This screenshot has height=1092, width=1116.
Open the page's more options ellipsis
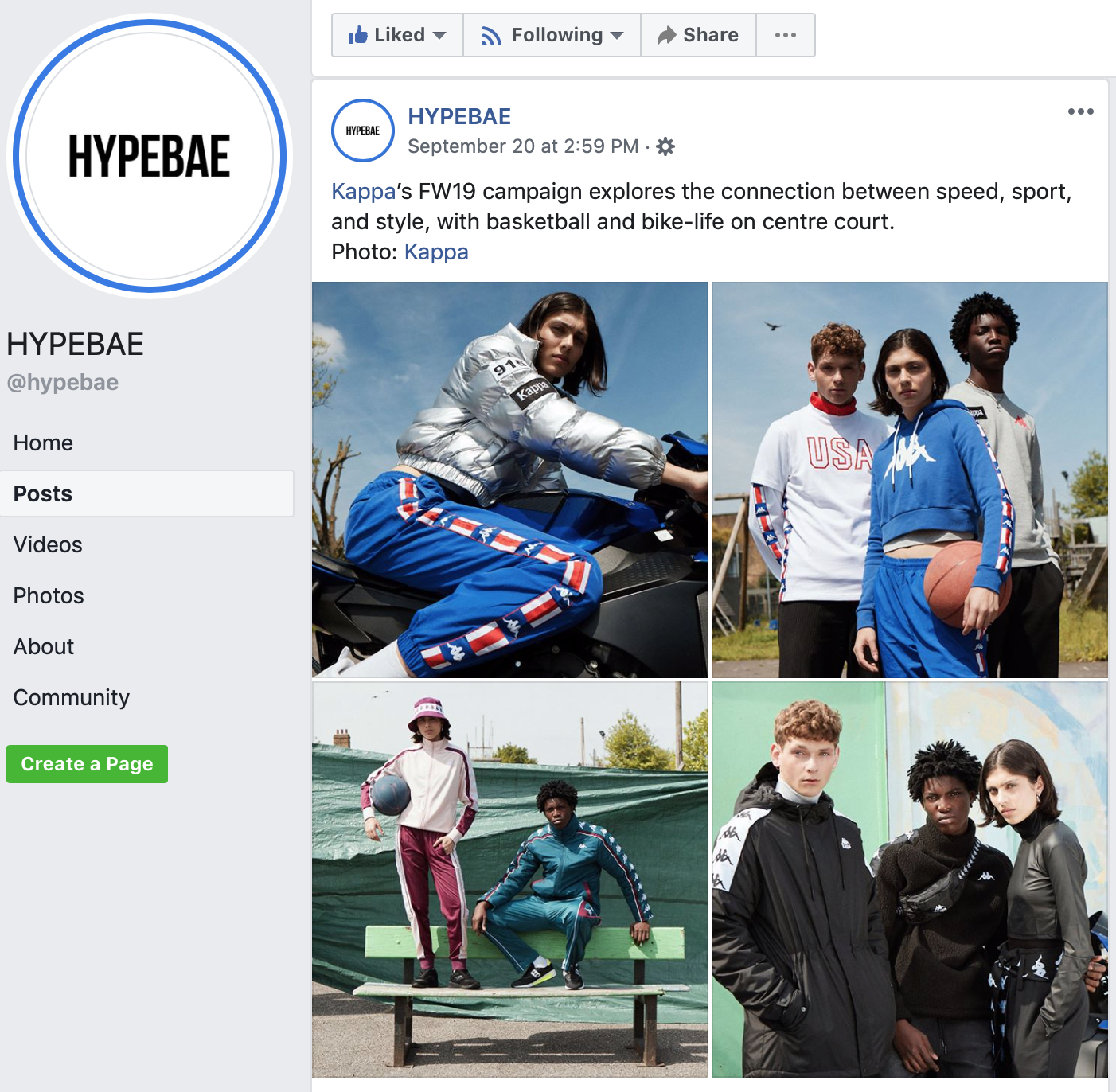point(786,35)
